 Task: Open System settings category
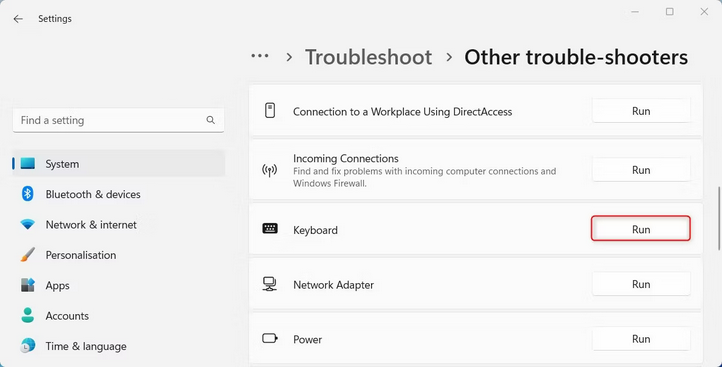[119, 164]
